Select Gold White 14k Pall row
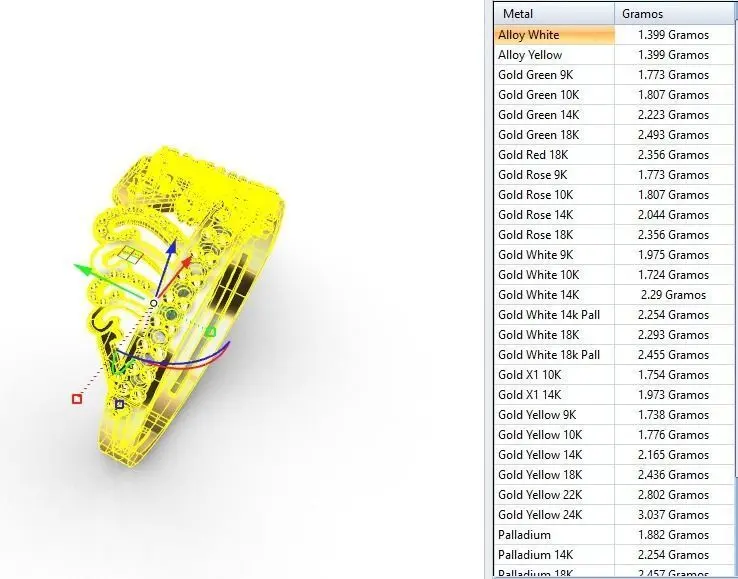This screenshot has width=738, height=579. [x=615, y=315]
